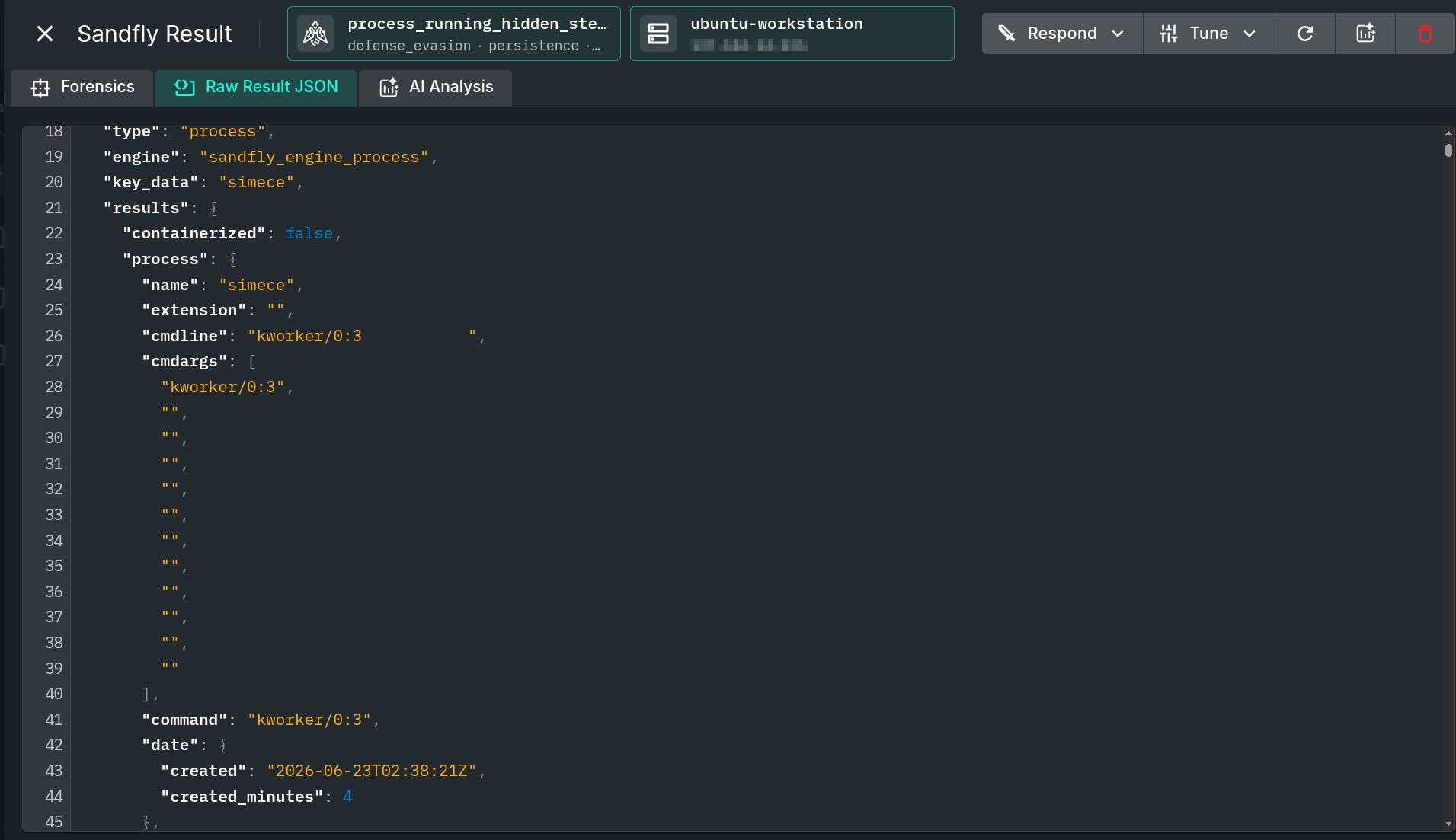This screenshot has width=1456, height=840.
Task: Click the "command" key on line 41
Action: [x=184, y=720]
